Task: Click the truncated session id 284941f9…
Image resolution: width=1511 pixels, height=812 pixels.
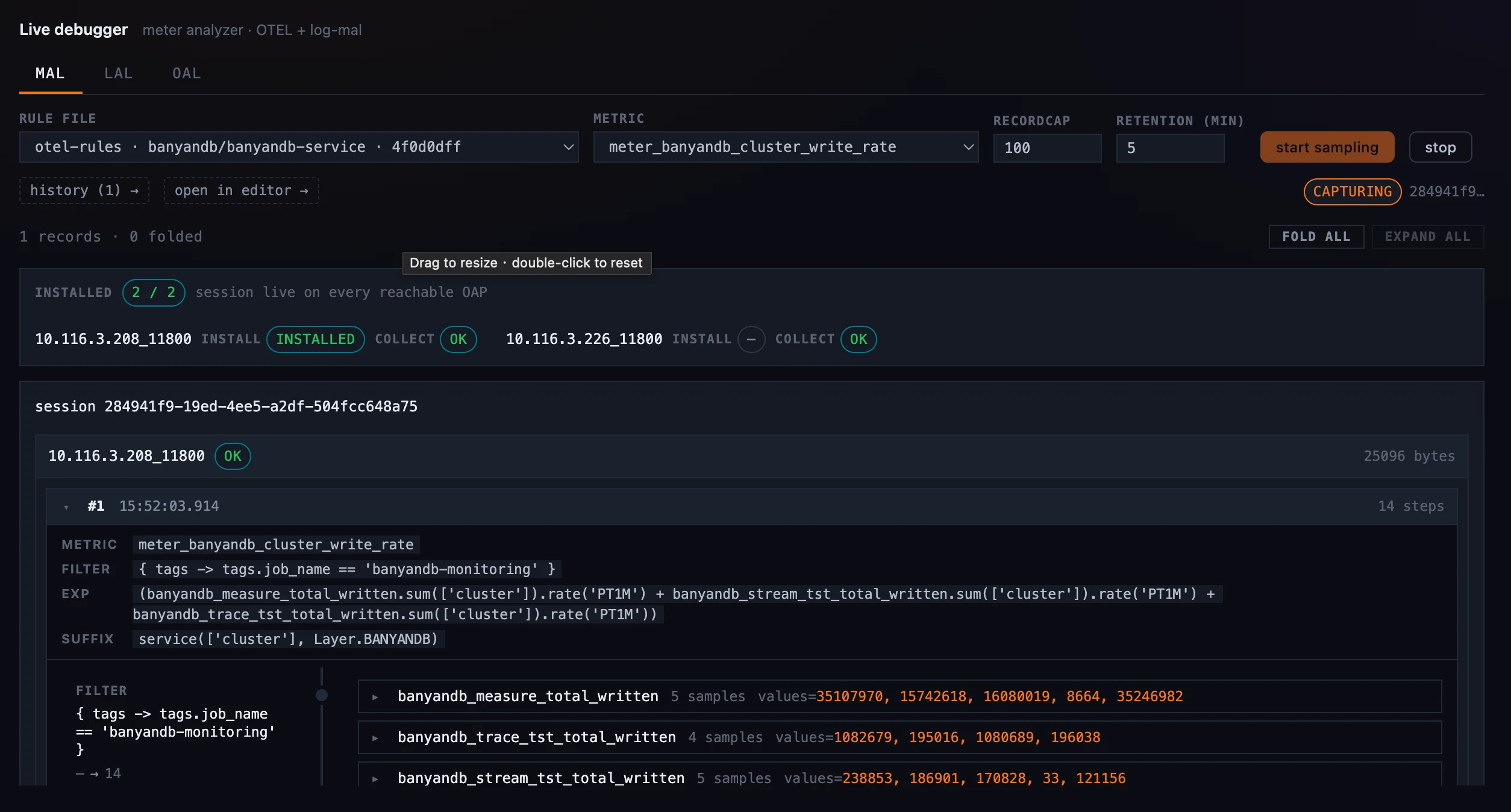Action: point(1447,192)
